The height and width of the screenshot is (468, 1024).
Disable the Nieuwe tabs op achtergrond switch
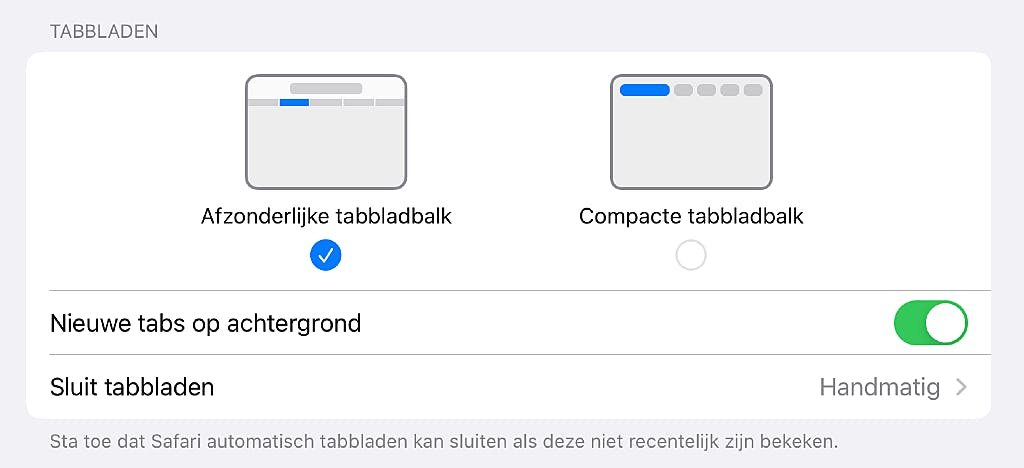[930, 323]
